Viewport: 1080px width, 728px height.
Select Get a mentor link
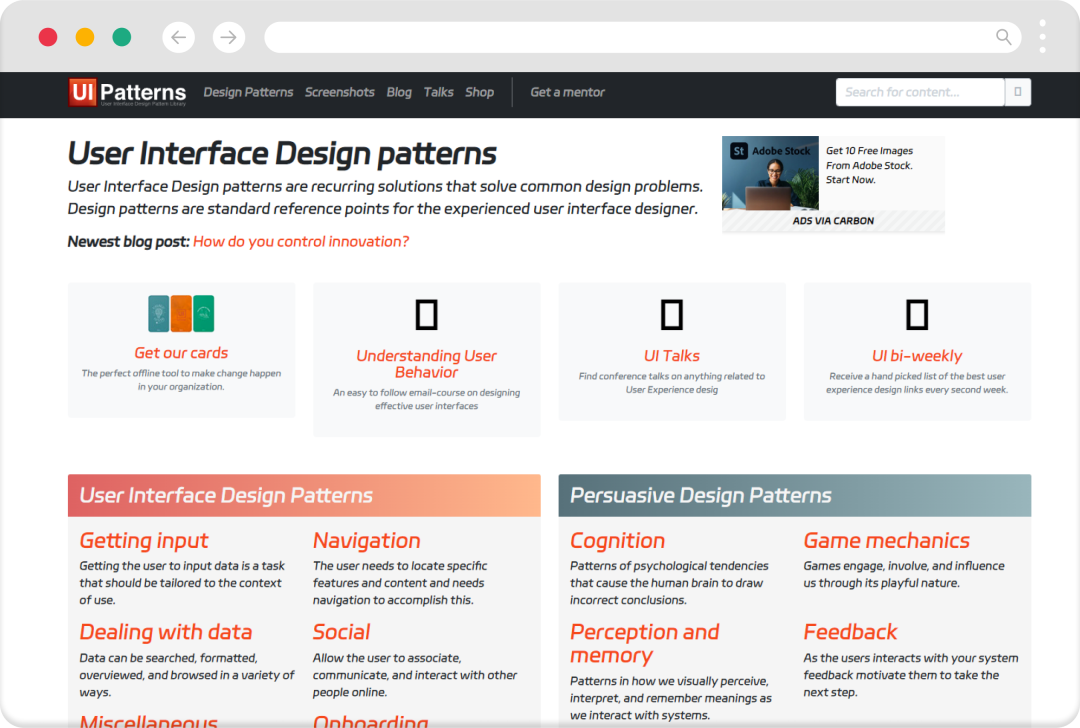point(567,92)
